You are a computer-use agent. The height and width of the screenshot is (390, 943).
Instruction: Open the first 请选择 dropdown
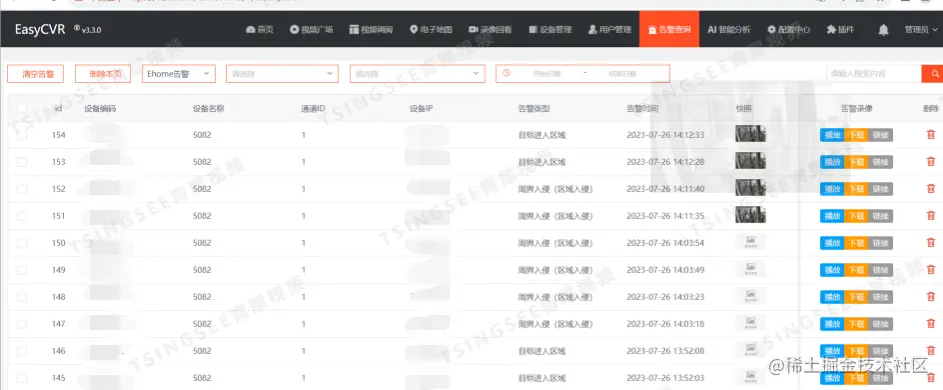point(283,73)
